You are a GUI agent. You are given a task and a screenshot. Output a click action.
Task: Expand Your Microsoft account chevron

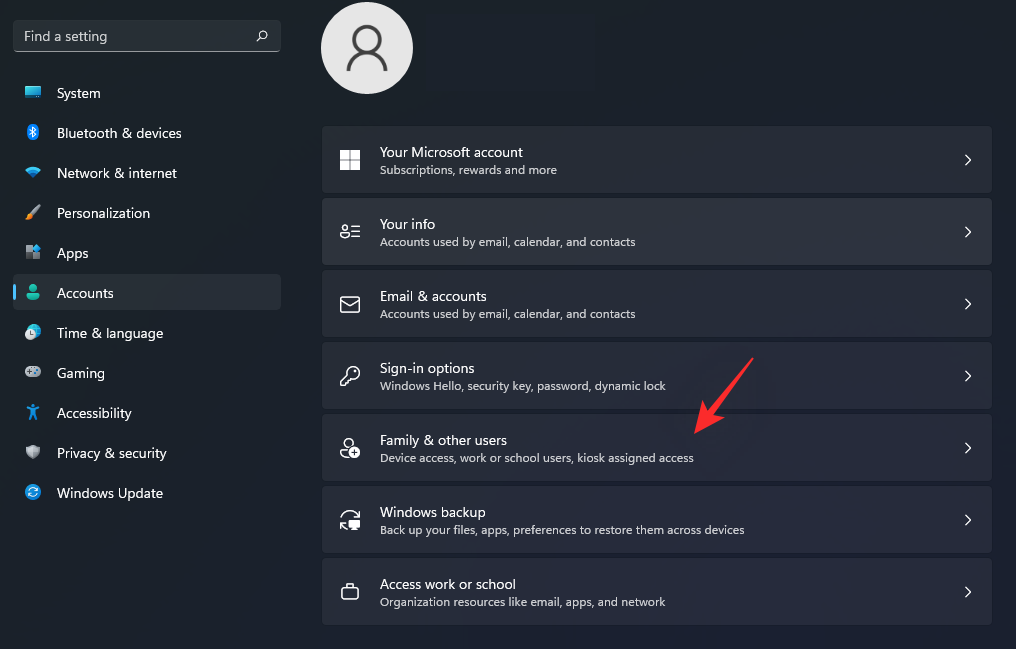coord(967,159)
